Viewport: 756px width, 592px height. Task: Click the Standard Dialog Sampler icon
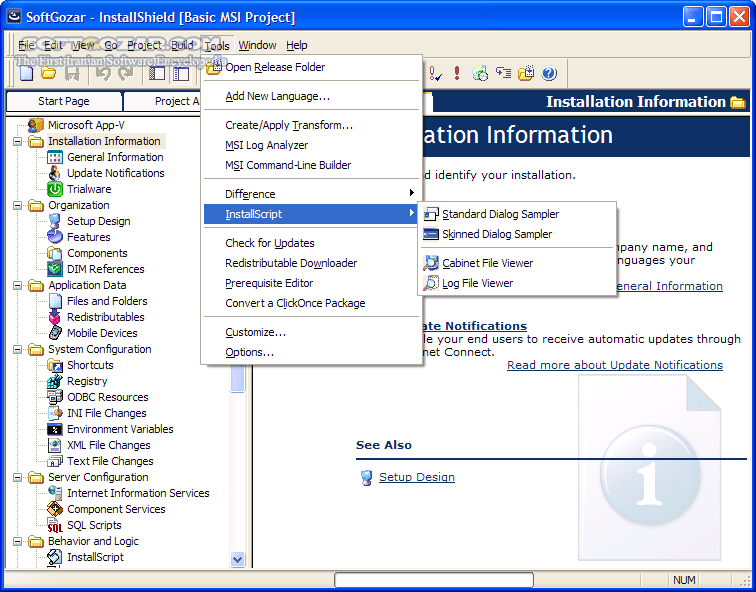click(x=431, y=214)
